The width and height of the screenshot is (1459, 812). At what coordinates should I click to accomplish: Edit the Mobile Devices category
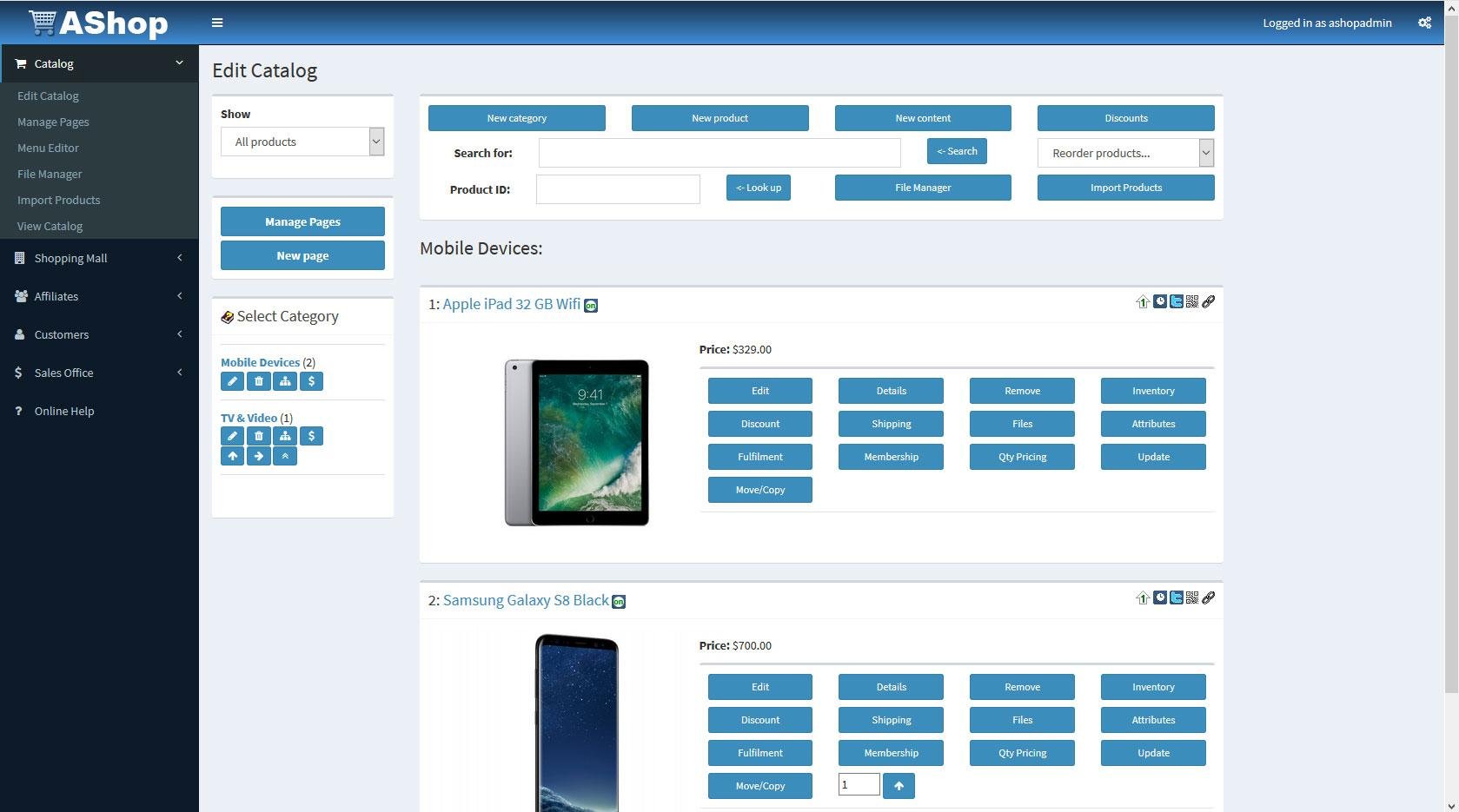click(x=232, y=380)
